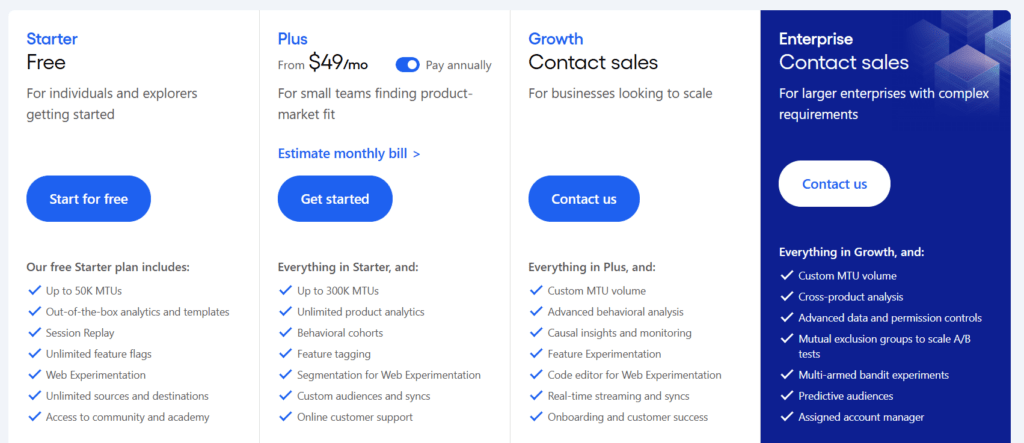The width and height of the screenshot is (1024, 443).
Task: Click Start for free button
Action: (x=89, y=199)
